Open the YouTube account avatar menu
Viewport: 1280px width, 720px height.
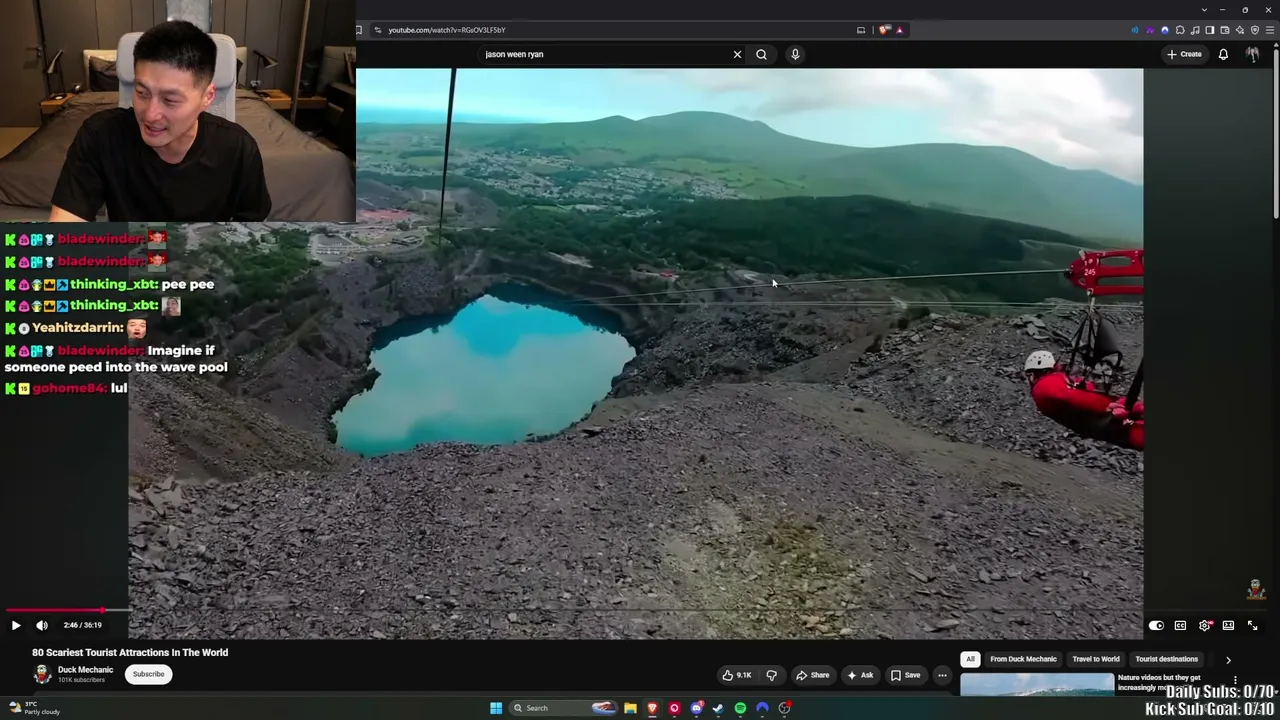(1252, 54)
